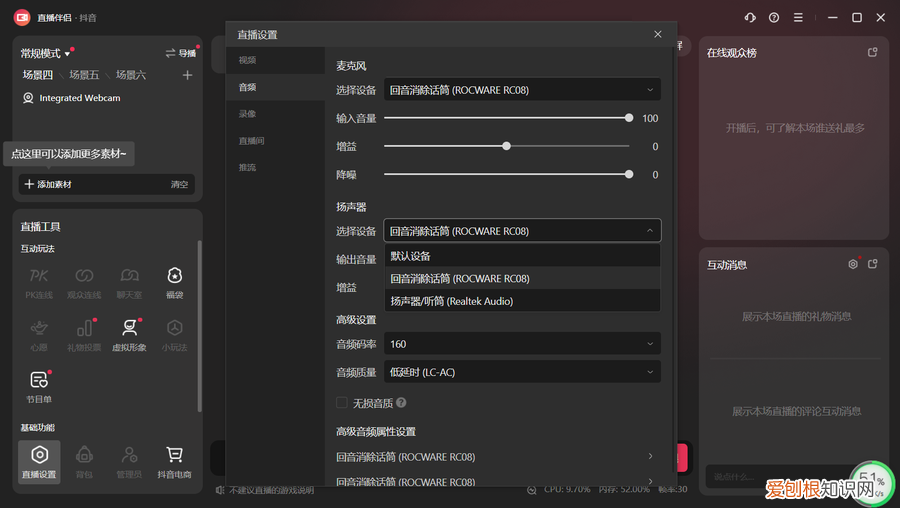Viewport: 900px width, 508px height.
Task: Open the 节目单 program list tool
Action: point(39,387)
